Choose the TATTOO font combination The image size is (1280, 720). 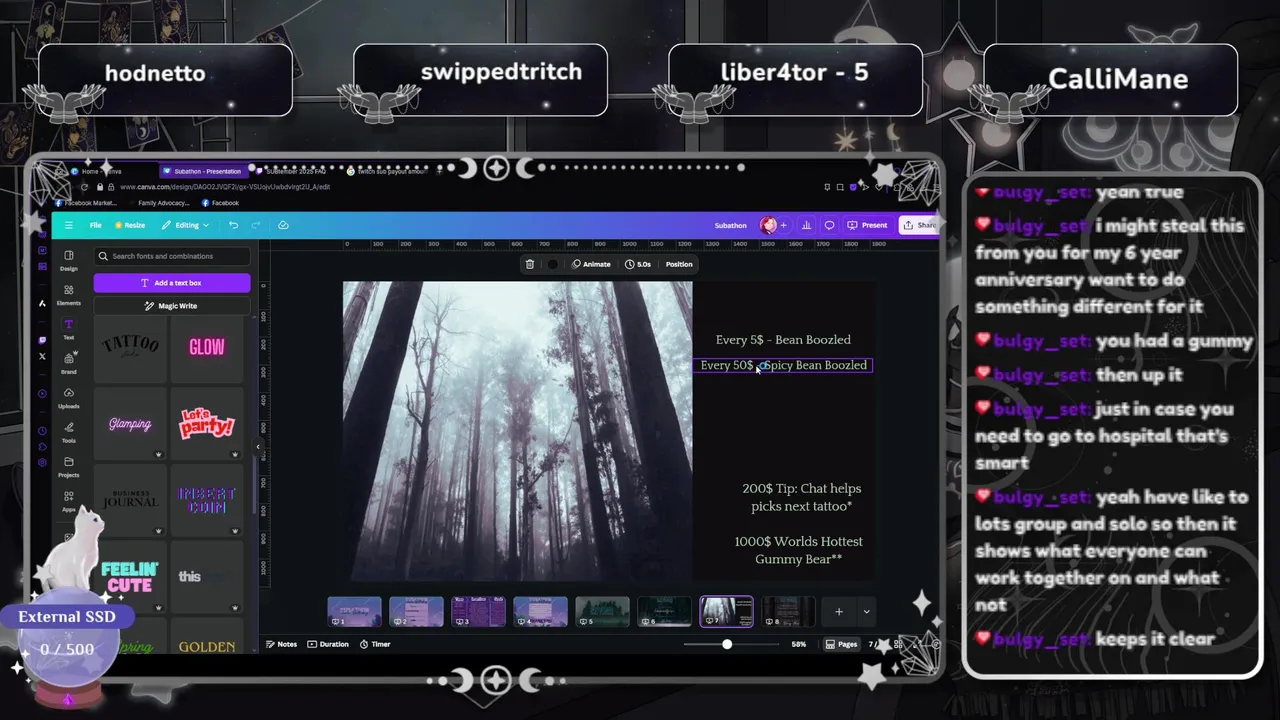(131, 347)
